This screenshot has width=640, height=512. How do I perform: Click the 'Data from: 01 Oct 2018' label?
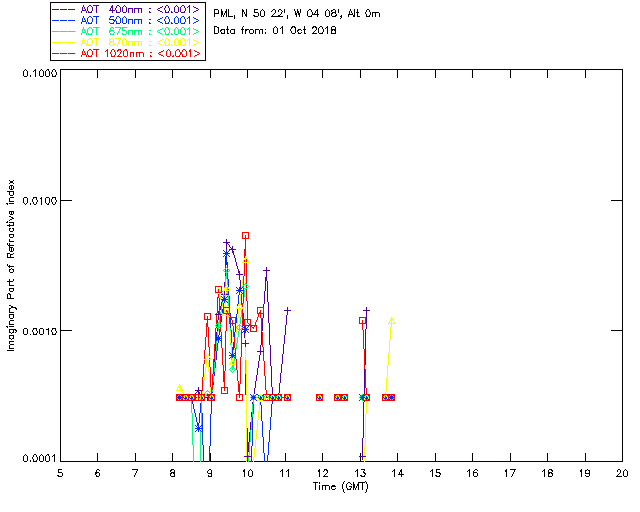[275, 31]
